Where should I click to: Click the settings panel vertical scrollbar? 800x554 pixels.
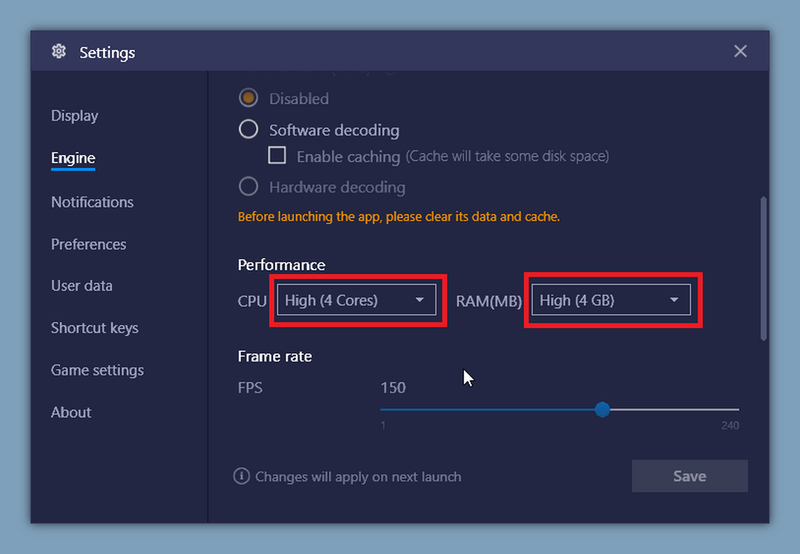(x=764, y=268)
